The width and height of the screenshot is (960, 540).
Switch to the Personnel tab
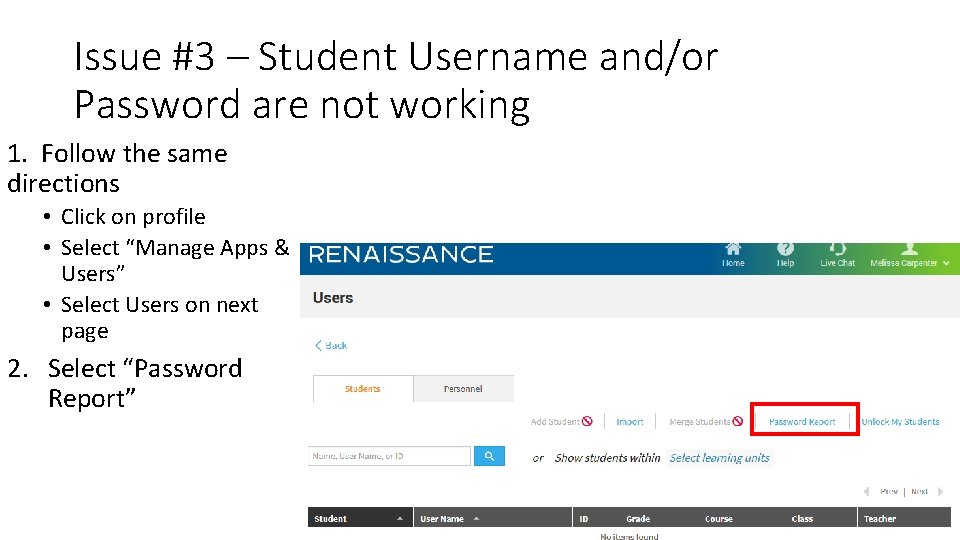(463, 389)
